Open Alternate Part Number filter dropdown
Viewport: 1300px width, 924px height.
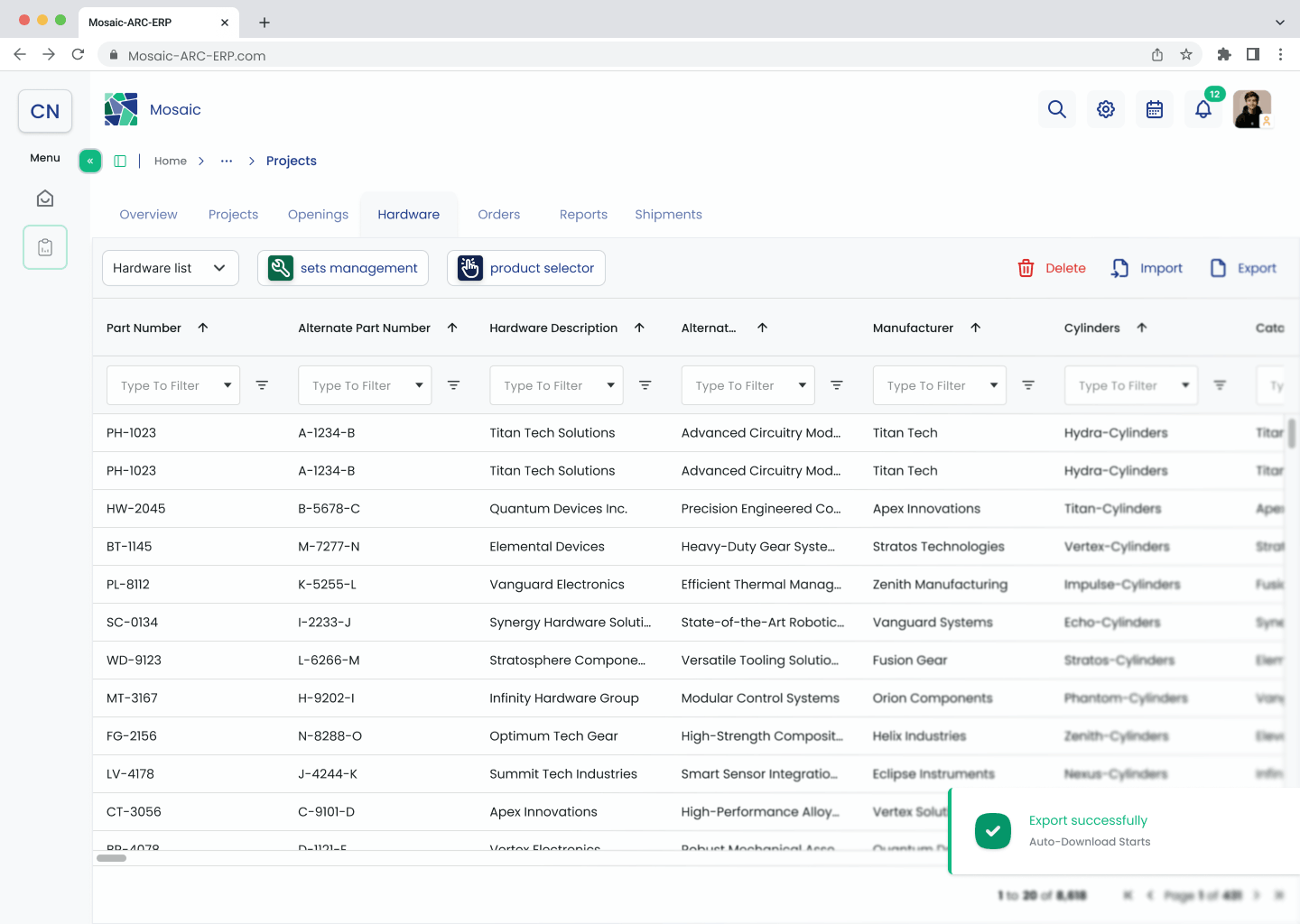[x=365, y=385]
